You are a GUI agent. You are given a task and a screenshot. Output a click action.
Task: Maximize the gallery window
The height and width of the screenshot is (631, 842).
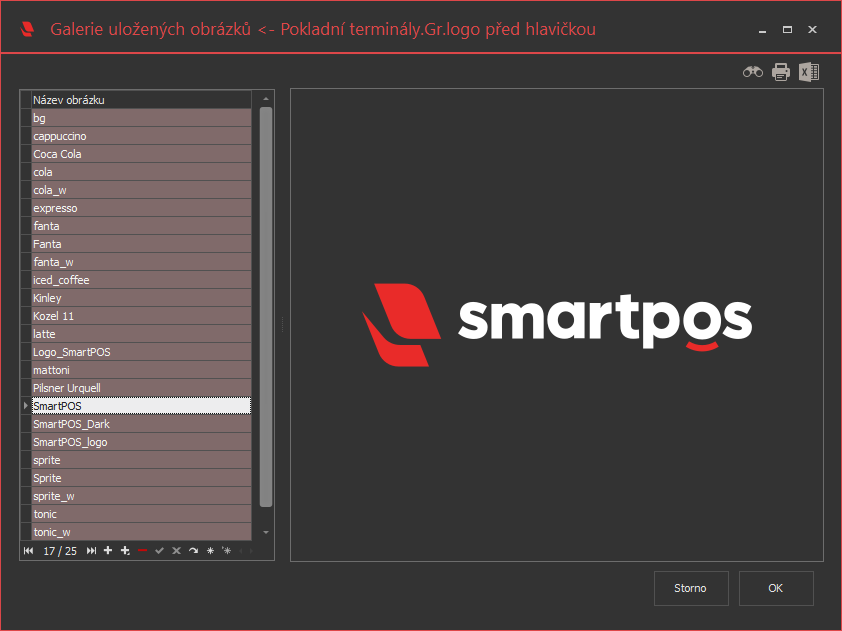click(x=787, y=30)
